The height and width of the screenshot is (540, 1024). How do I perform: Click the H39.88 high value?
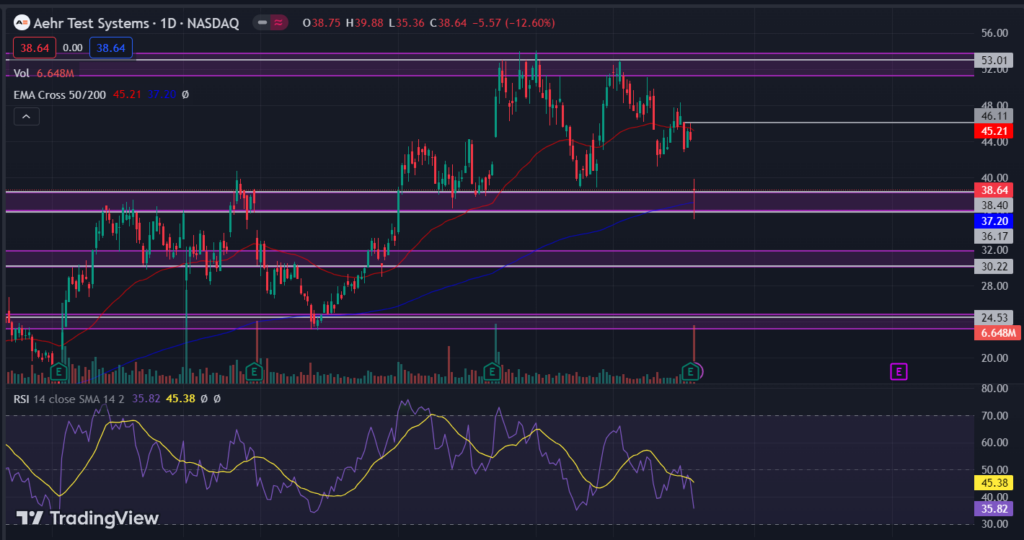tap(364, 23)
